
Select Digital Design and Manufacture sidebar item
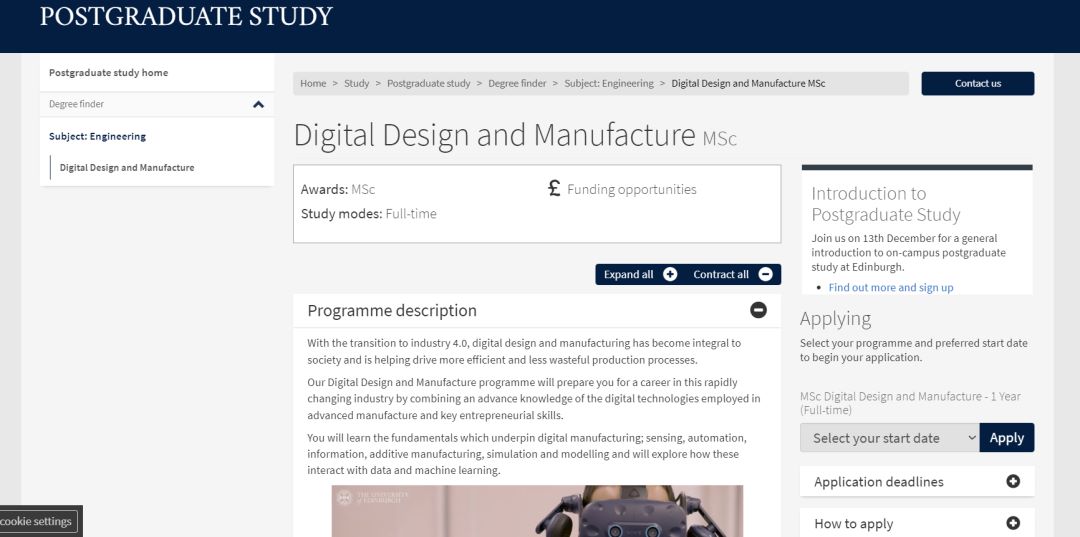click(127, 168)
